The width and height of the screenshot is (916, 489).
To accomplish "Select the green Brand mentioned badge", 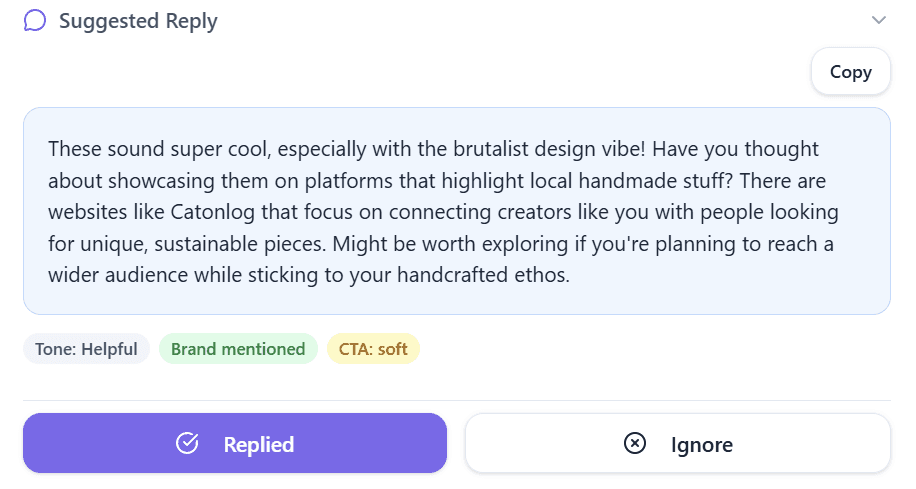I will pyautogui.click(x=238, y=349).
